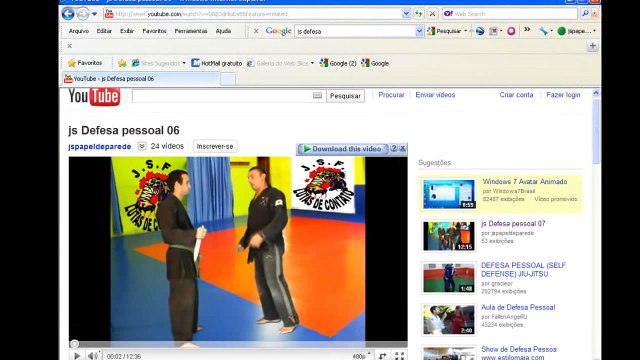Switch the video to full screen
The image size is (640, 360).
pyautogui.click(x=400, y=356)
